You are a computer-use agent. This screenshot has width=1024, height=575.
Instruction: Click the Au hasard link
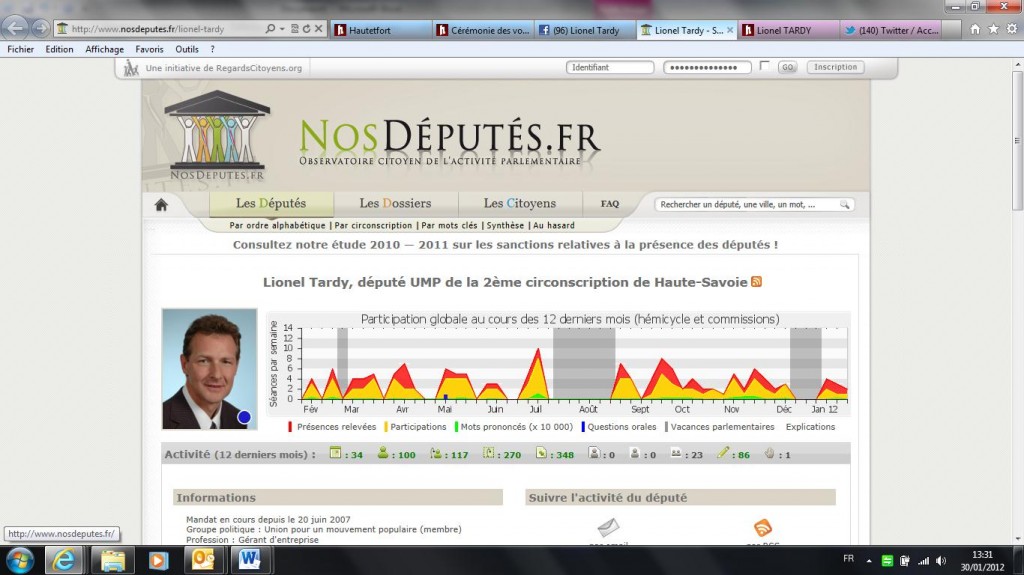coord(554,225)
